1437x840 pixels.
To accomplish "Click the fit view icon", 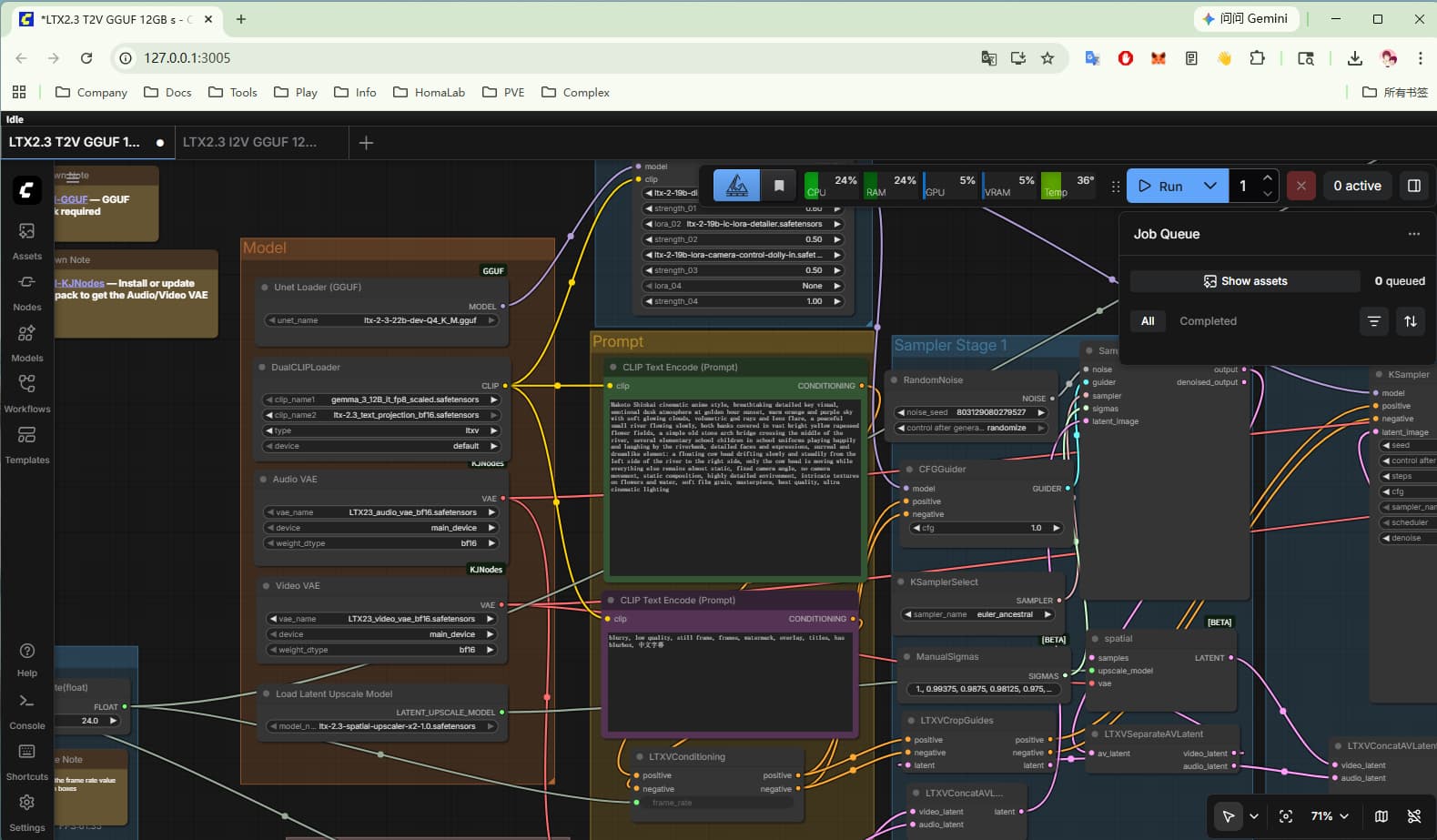I will [x=1285, y=816].
